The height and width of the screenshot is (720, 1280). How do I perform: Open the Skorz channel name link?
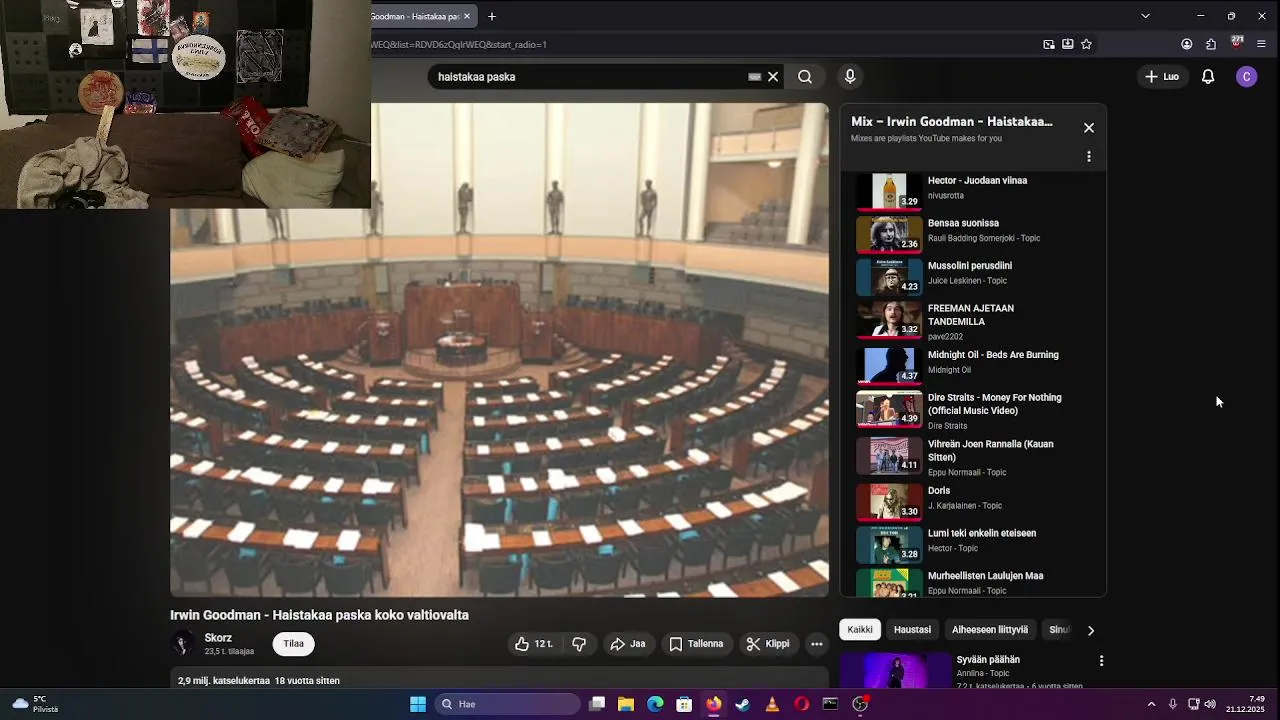coord(218,638)
